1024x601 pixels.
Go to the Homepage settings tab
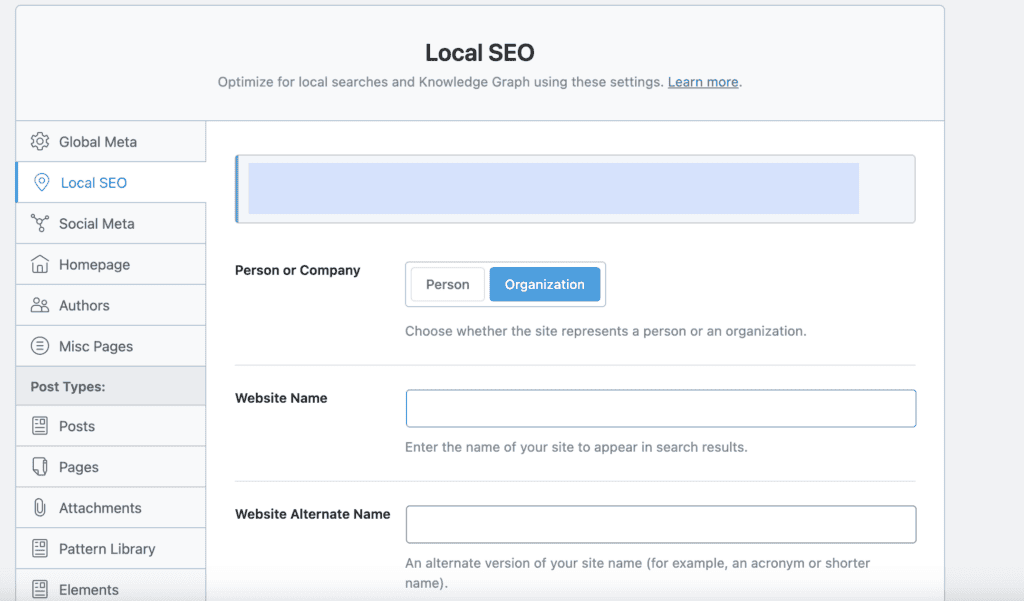point(111,264)
